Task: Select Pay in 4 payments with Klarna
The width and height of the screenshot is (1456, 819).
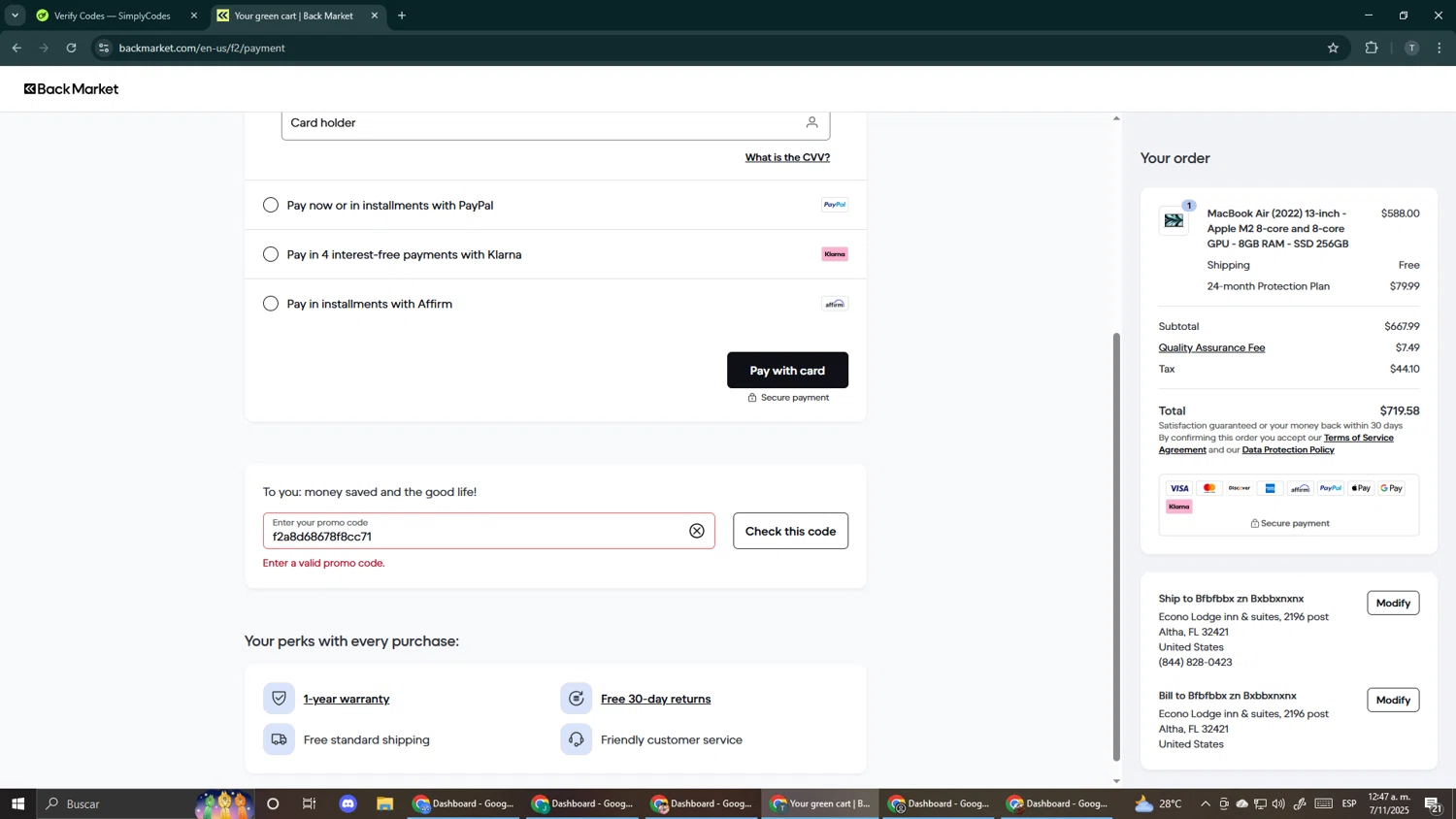Action: 271,254
